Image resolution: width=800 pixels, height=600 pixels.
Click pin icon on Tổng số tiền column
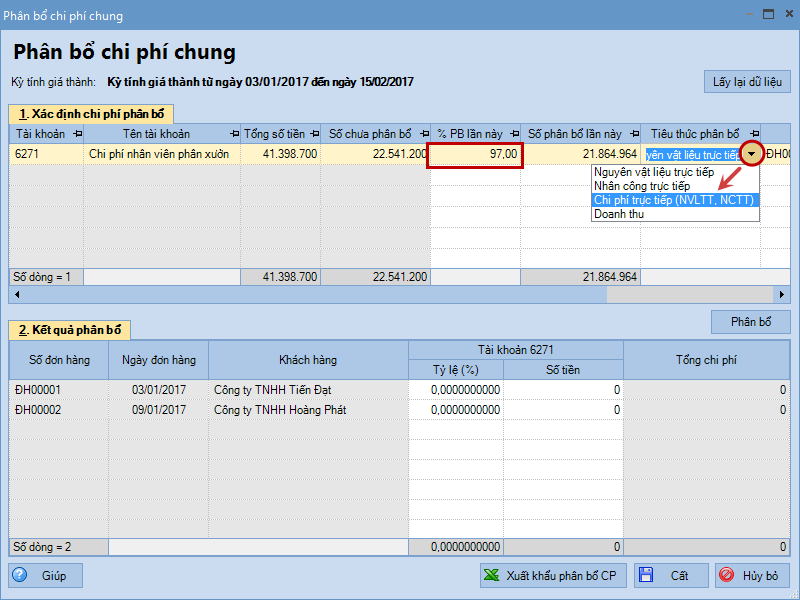[x=314, y=134]
